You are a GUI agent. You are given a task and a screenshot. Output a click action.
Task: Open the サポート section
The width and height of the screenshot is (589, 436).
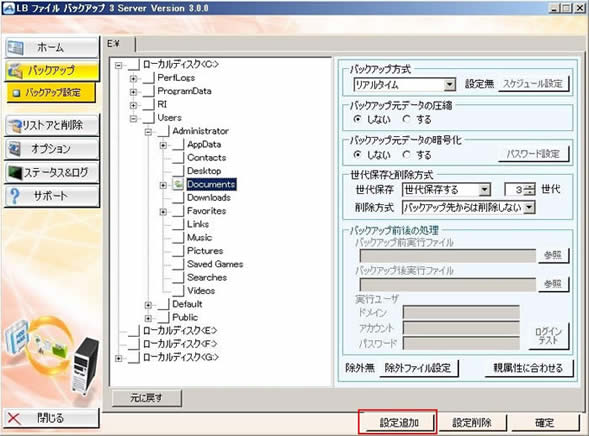point(52,196)
